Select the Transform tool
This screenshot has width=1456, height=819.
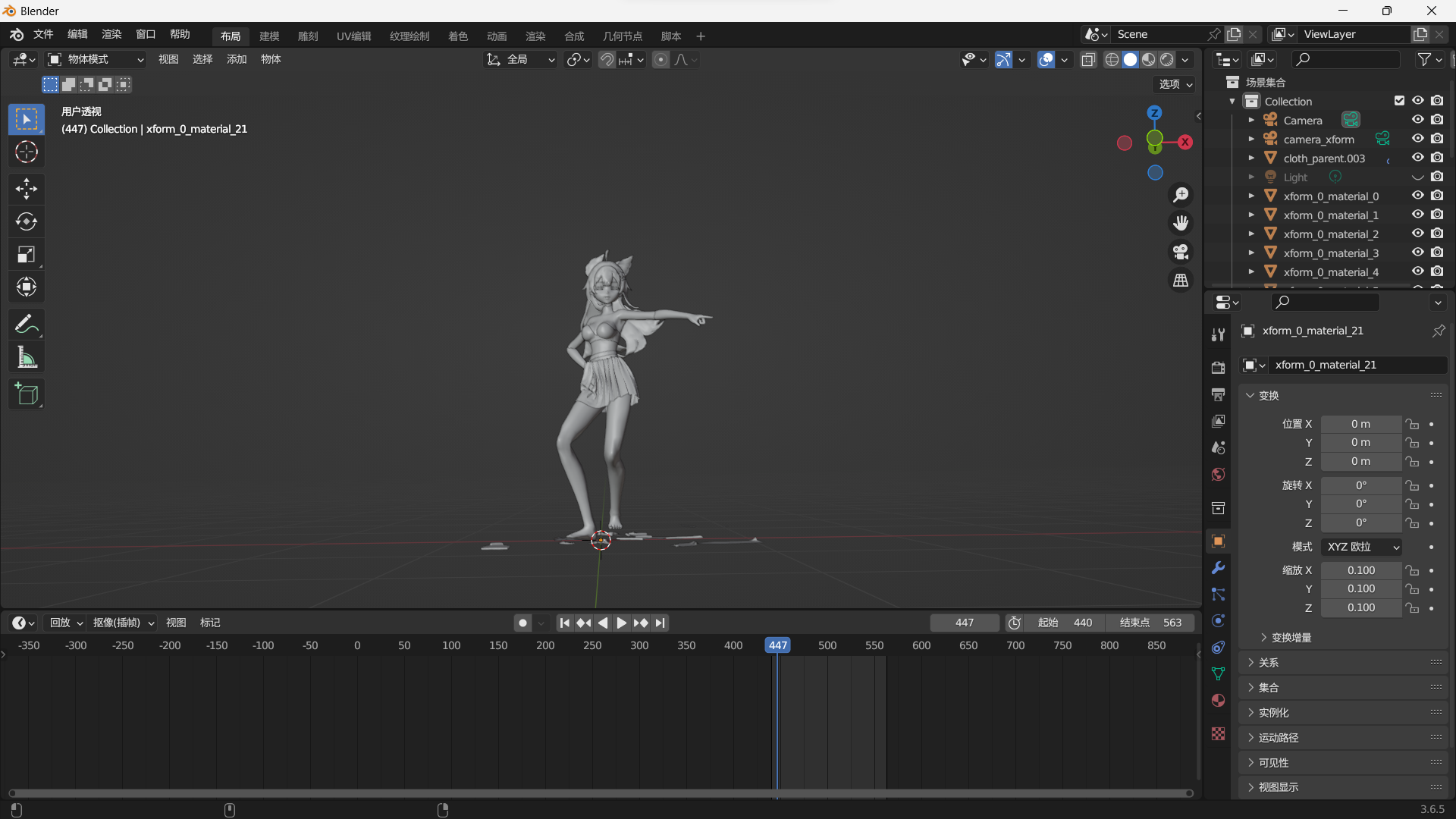tap(27, 287)
